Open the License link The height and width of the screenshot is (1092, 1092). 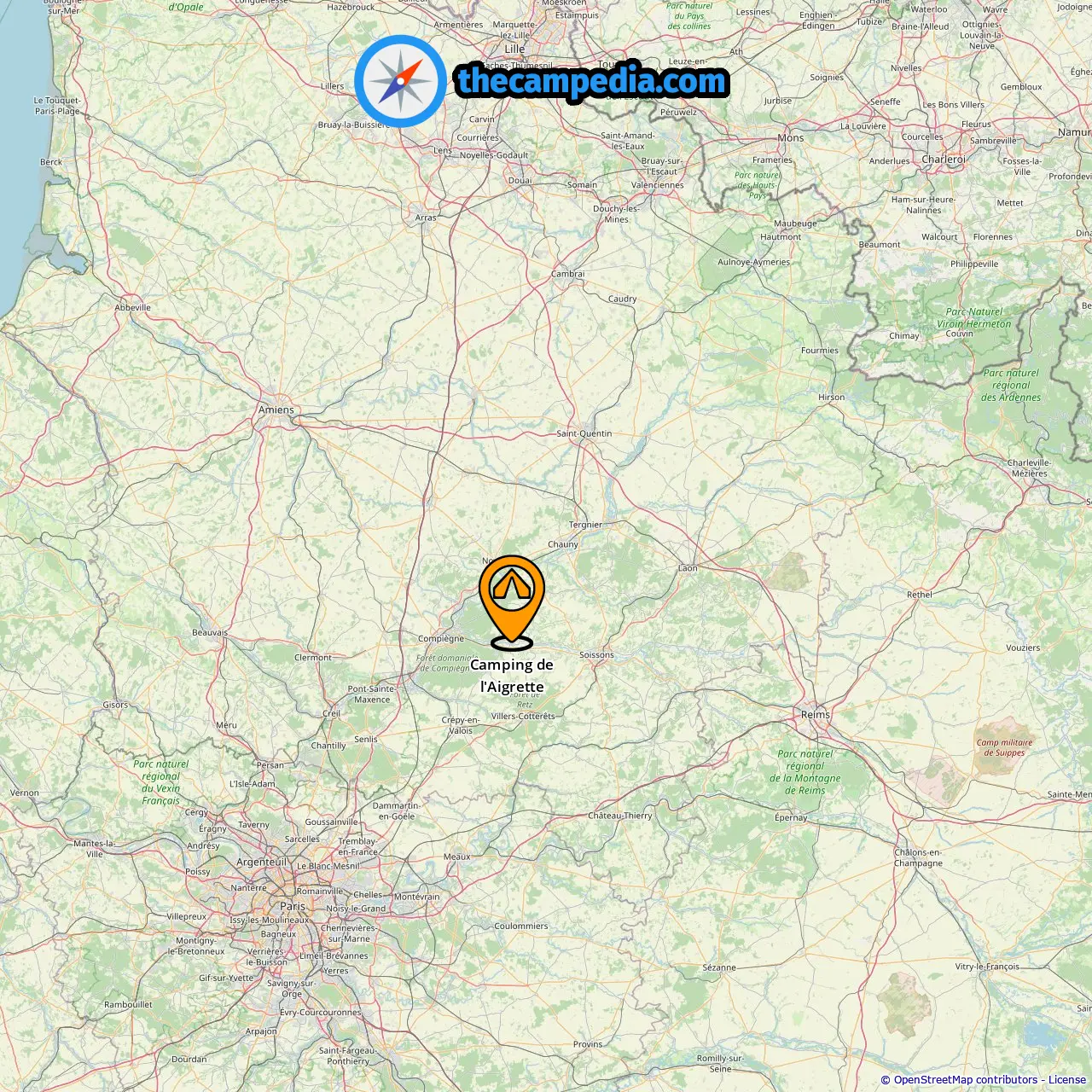[x=1067, y=1080]
